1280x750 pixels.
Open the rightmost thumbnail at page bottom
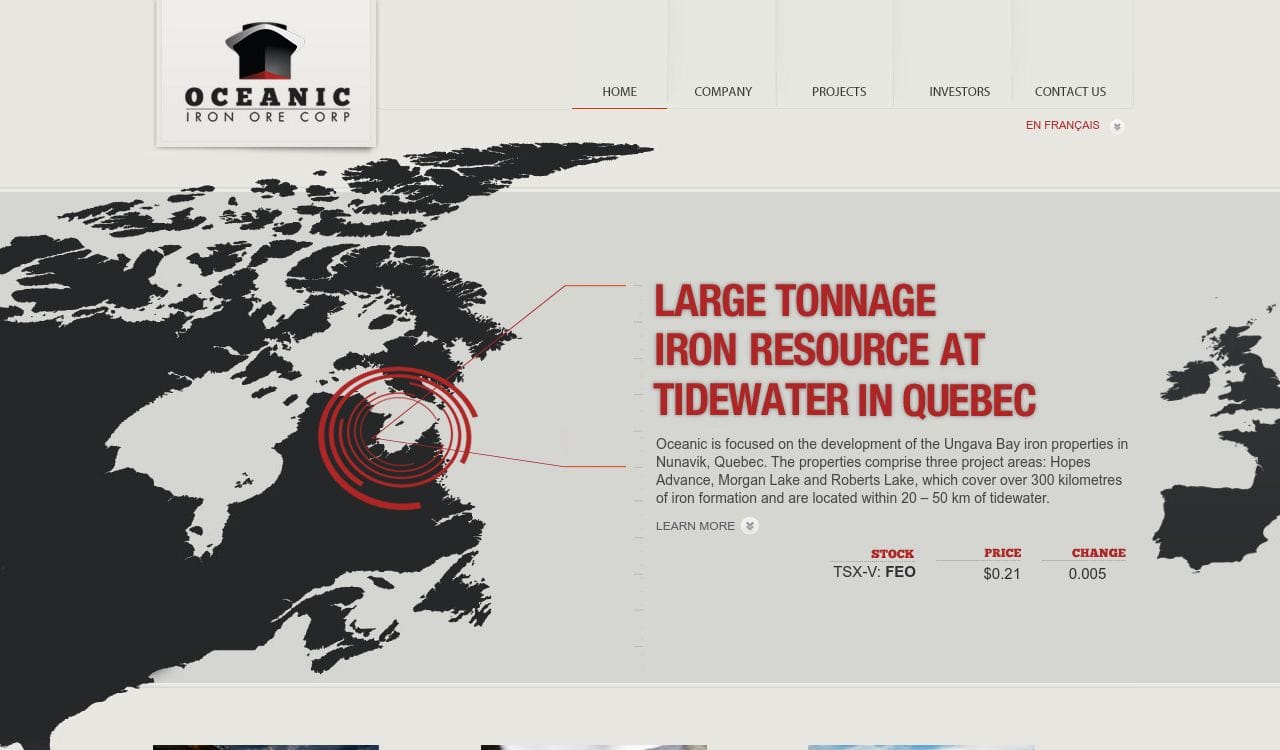[x=921, y=746]
